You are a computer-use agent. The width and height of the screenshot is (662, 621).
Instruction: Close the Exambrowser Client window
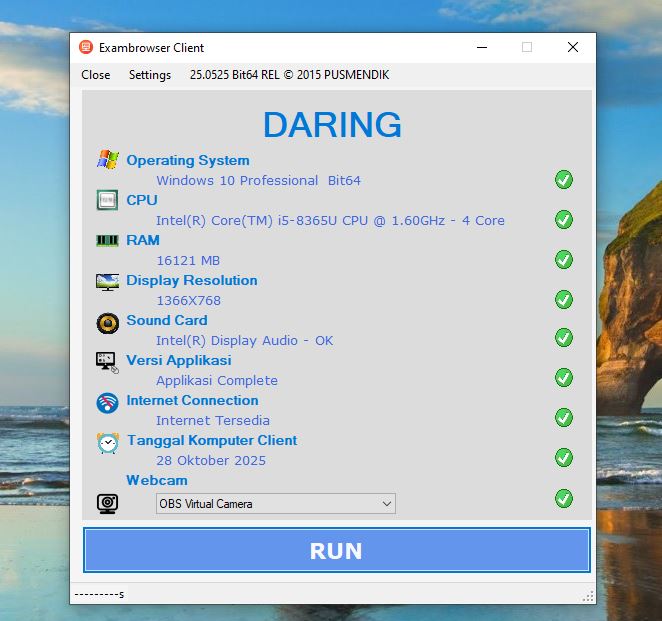[x=572, y=47]
